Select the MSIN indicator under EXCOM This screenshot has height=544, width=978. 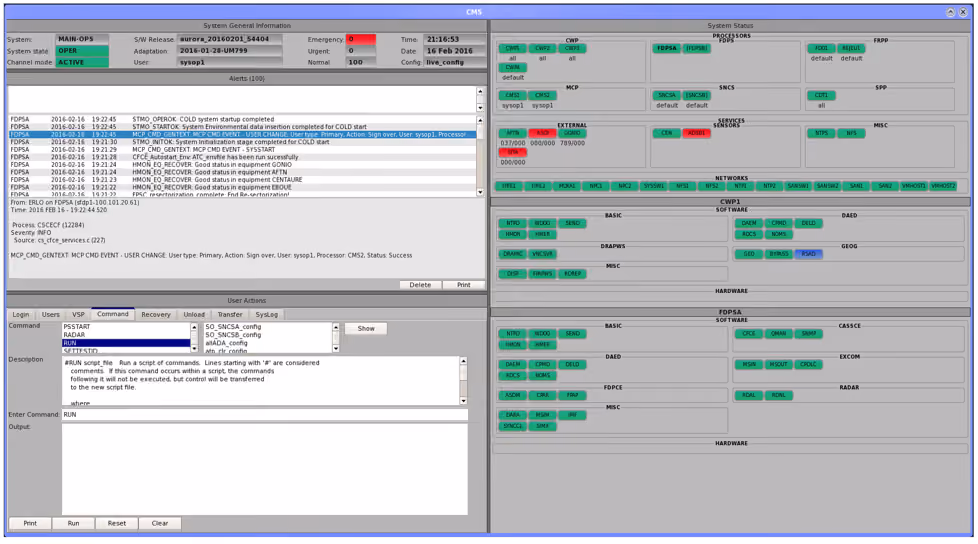coord(748,364)
